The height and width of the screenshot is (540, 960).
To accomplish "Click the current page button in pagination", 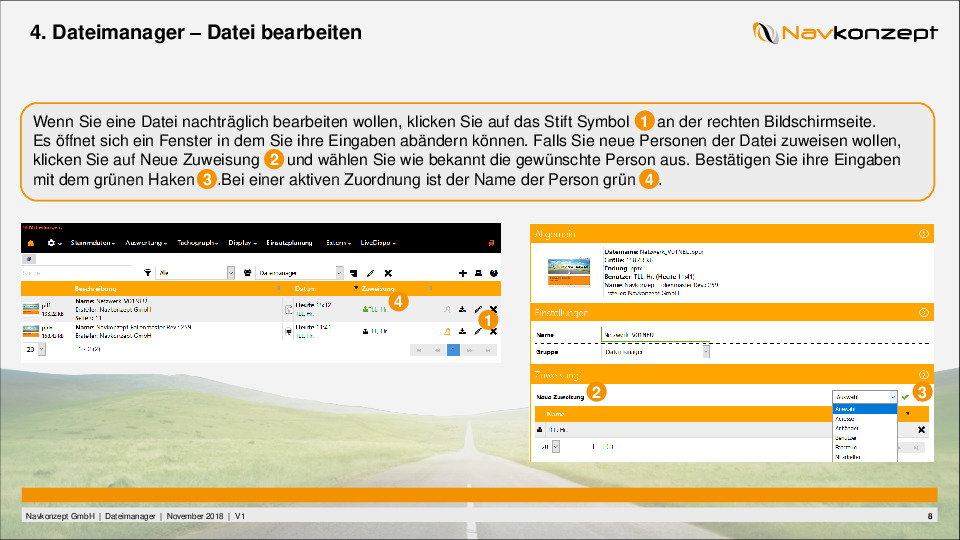I will (x=453, y=350).
